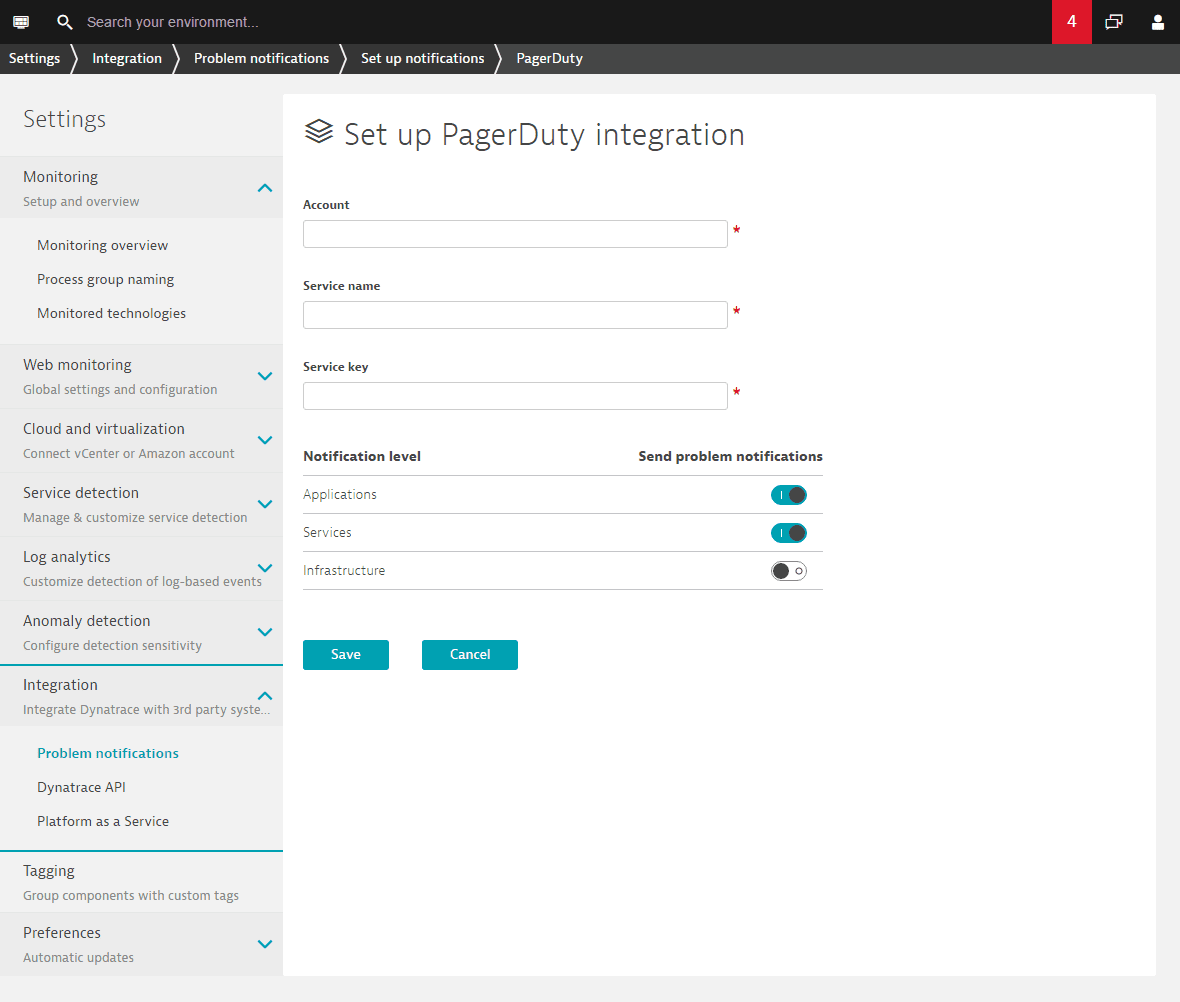1180x1002 pixels.
Task: Open Monitored technologies settings
Action: pyautogui.click(x=111, y=313)
